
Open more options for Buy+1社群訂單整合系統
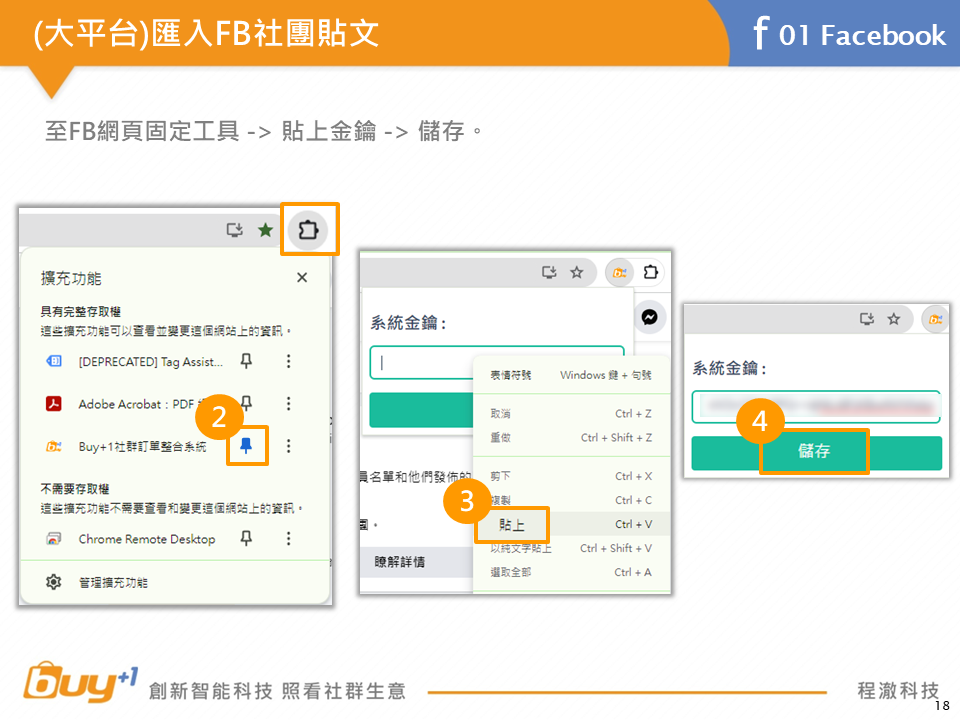point(289,446)
